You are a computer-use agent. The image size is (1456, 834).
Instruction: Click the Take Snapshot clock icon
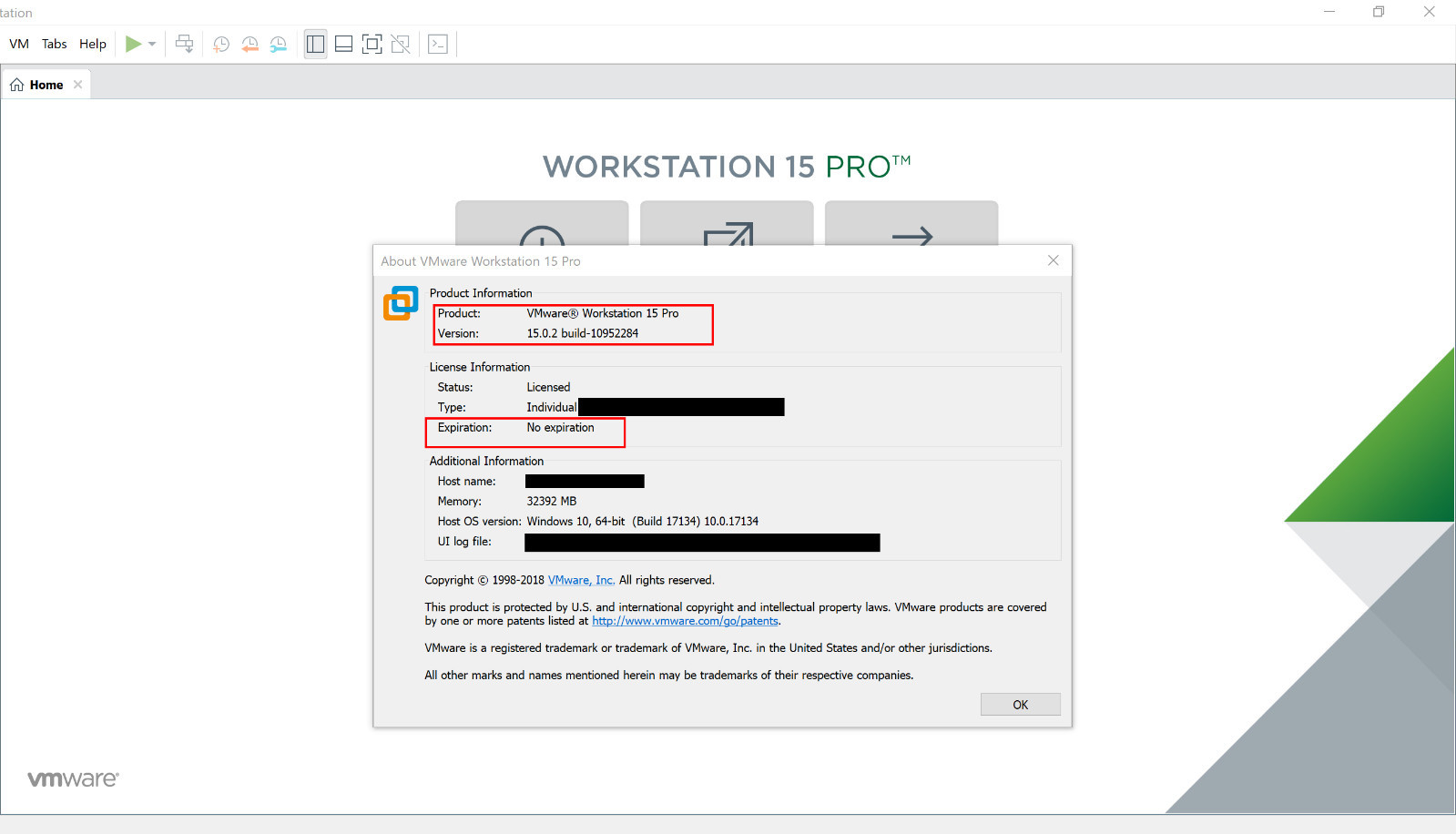tap(220, 44)
